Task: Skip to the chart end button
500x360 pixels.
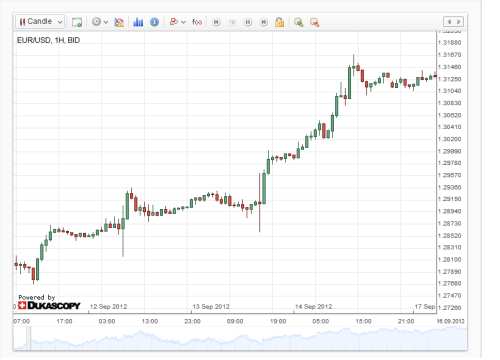Action: click(264, 22)
